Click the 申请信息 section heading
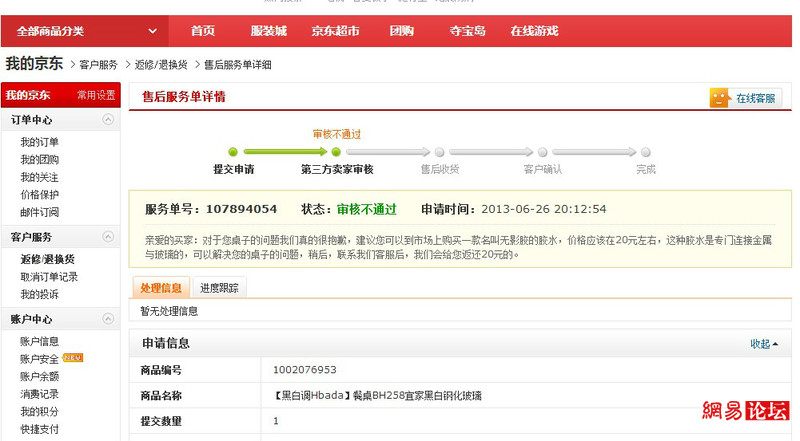The image size is (800, 441). 166,344
